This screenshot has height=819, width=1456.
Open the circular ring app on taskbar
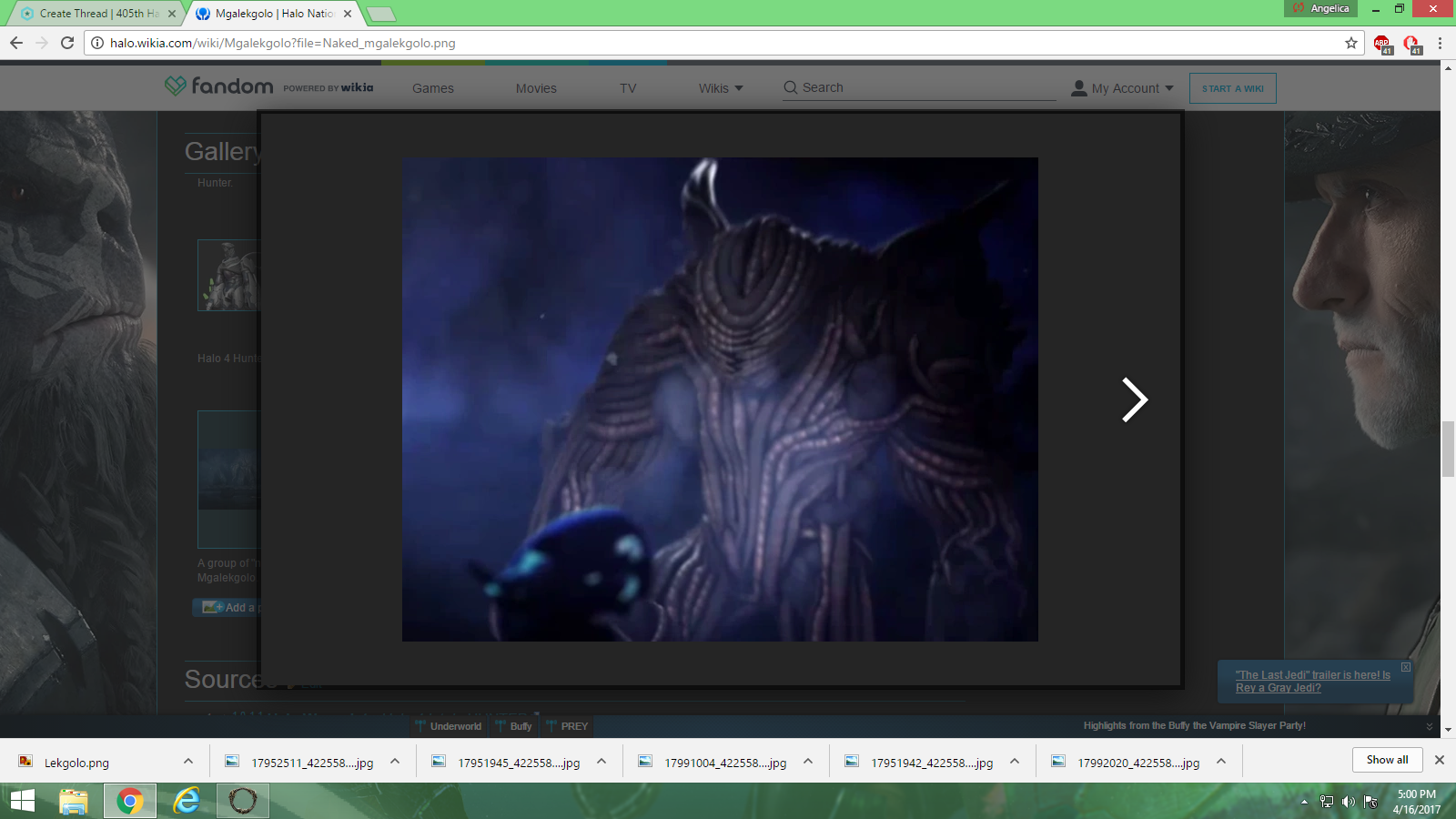(243, 801)
